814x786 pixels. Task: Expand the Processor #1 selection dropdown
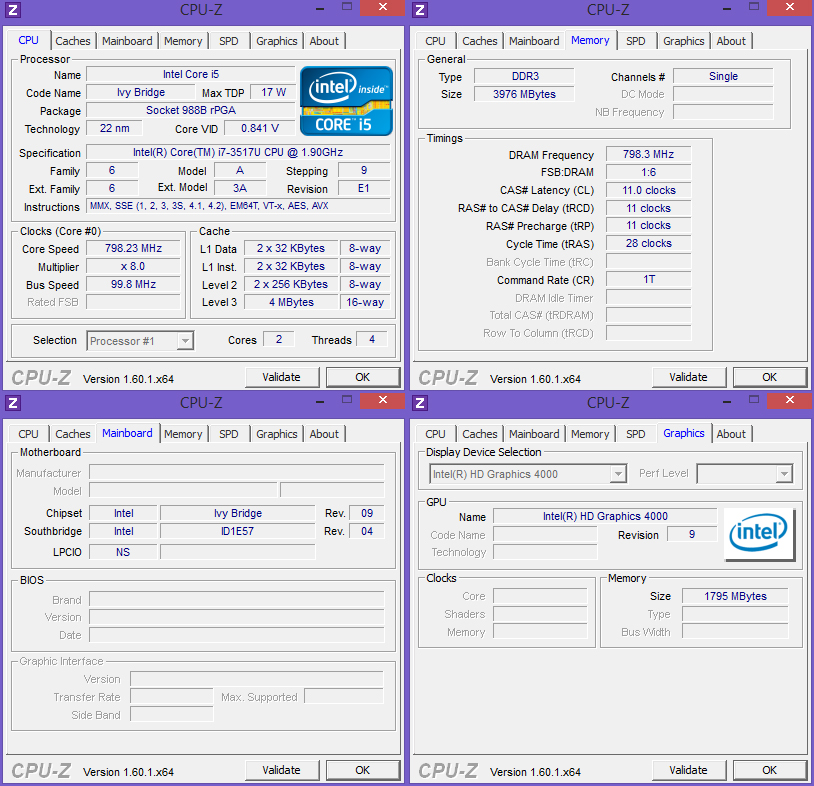(x=185, y=341)
